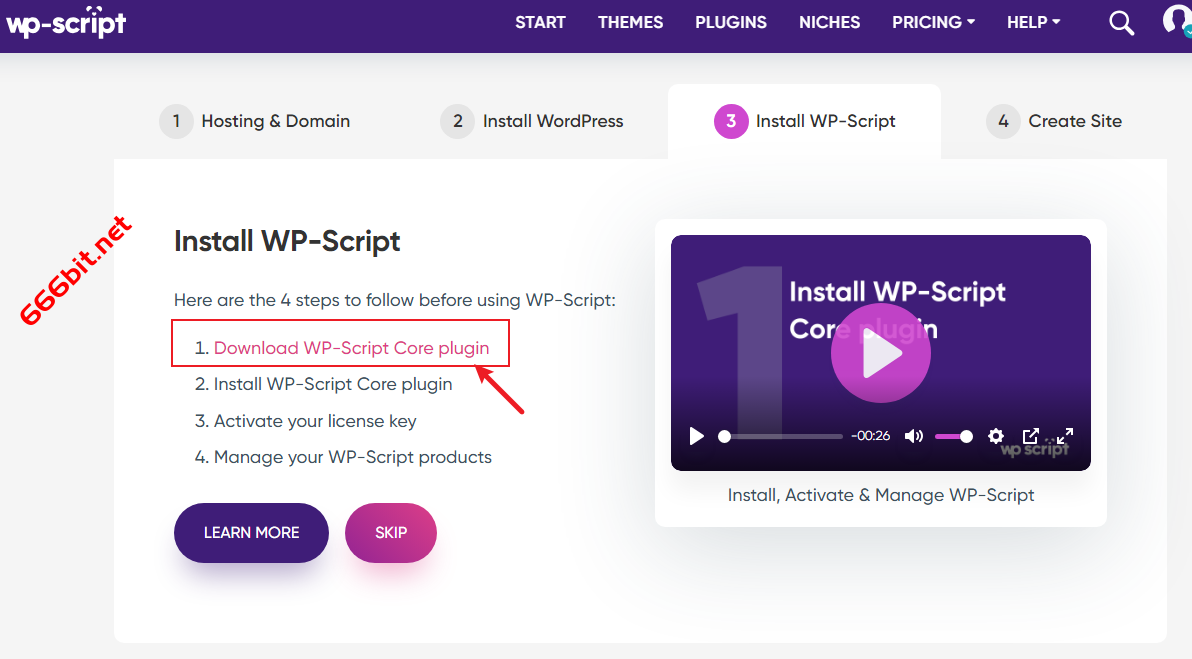Switch to step 4 Create Site tab
This screenshot has width=1192, height=659.
(1054, 122)
